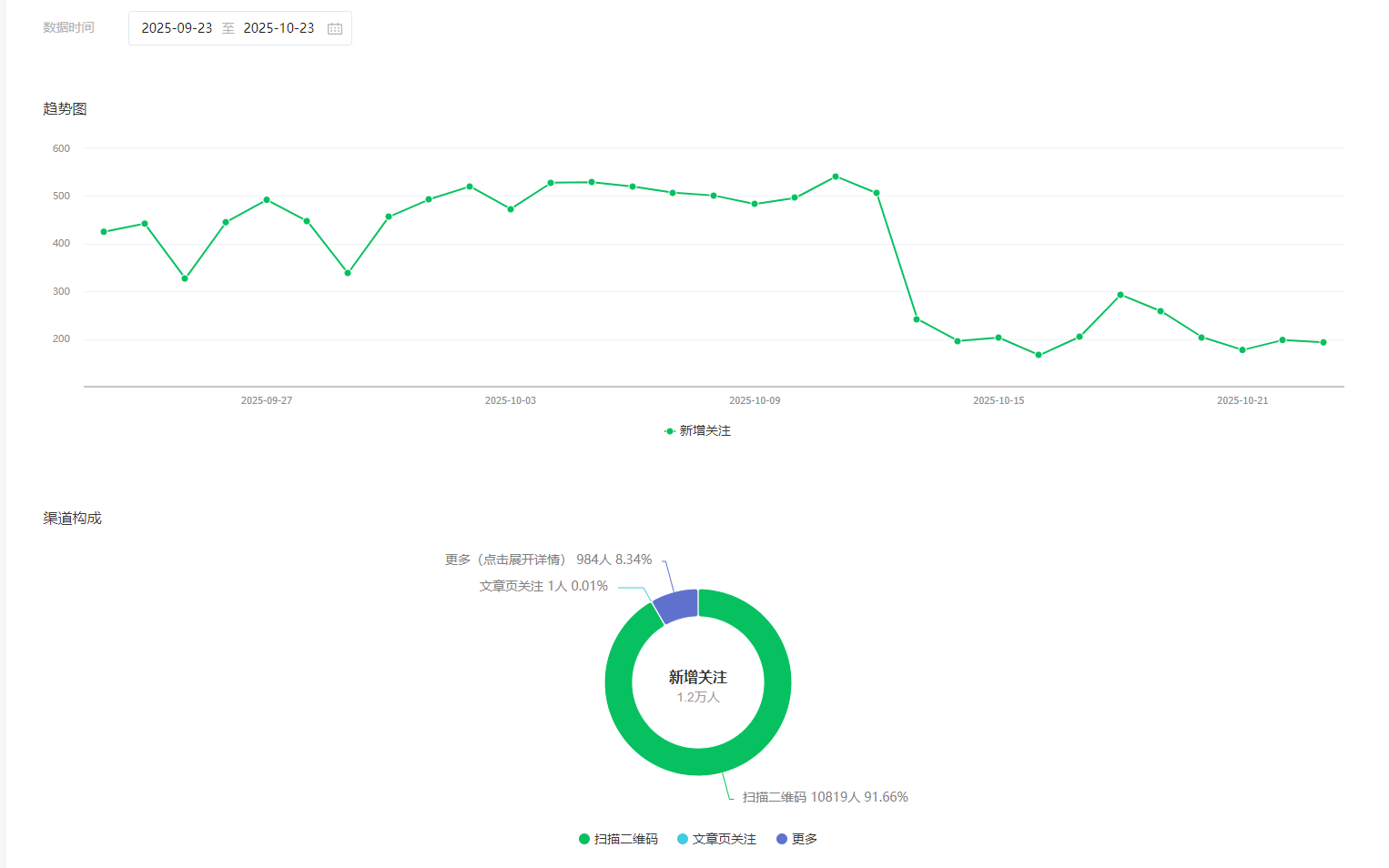Hide the 更多 series via legend
Viewport: 1389px width, 868px height.
point(796,839)
